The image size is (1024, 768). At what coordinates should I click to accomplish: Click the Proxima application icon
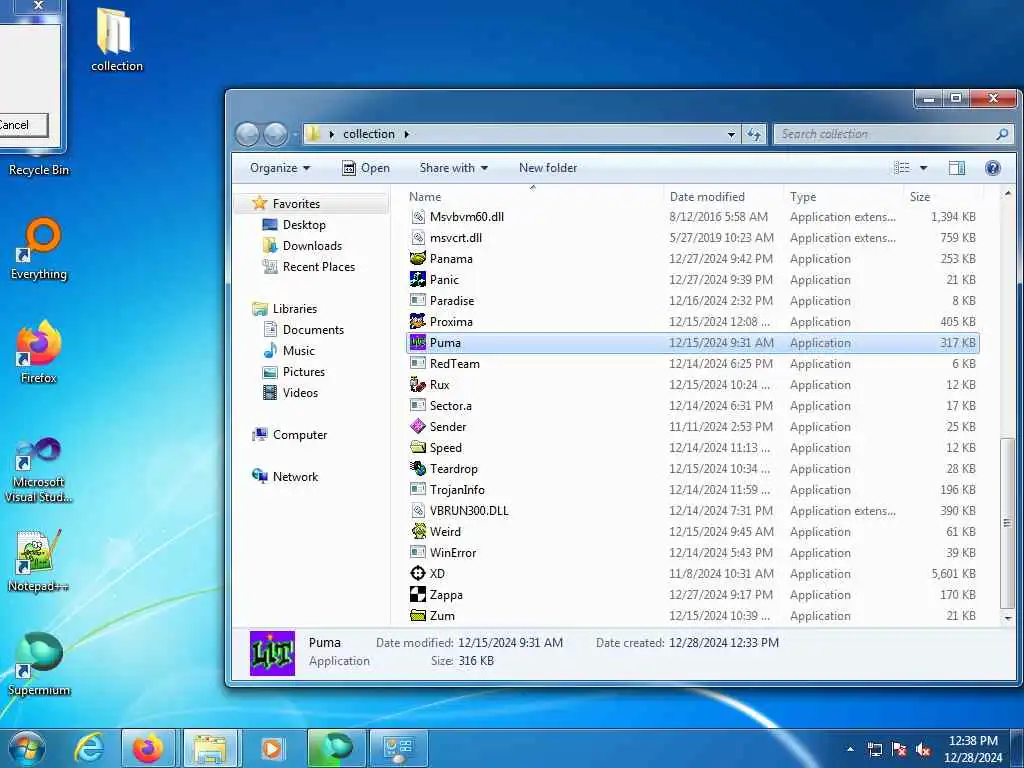click(x=417, y=321)
